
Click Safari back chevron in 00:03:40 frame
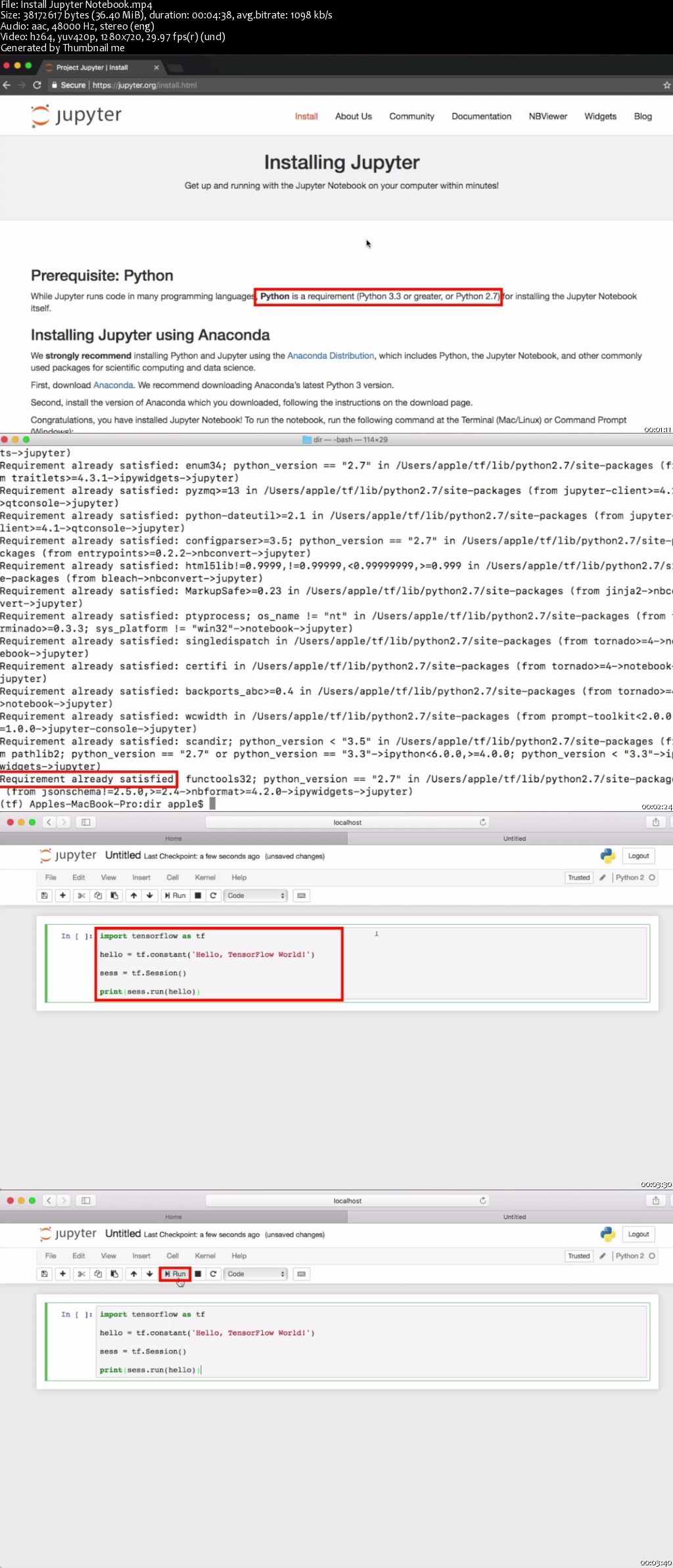(49, 1201)
